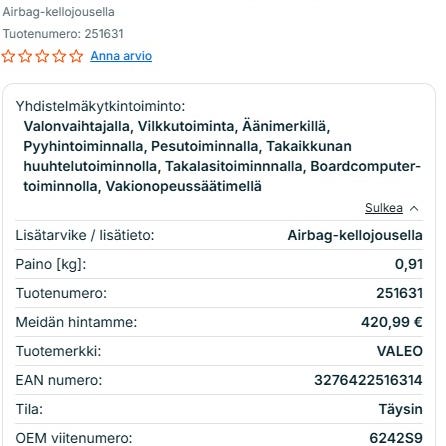Click the OEM viitenumero value 6242S9
Viewport: 446px width, 446px height.
pyautogui.click(x=396, y=438)
